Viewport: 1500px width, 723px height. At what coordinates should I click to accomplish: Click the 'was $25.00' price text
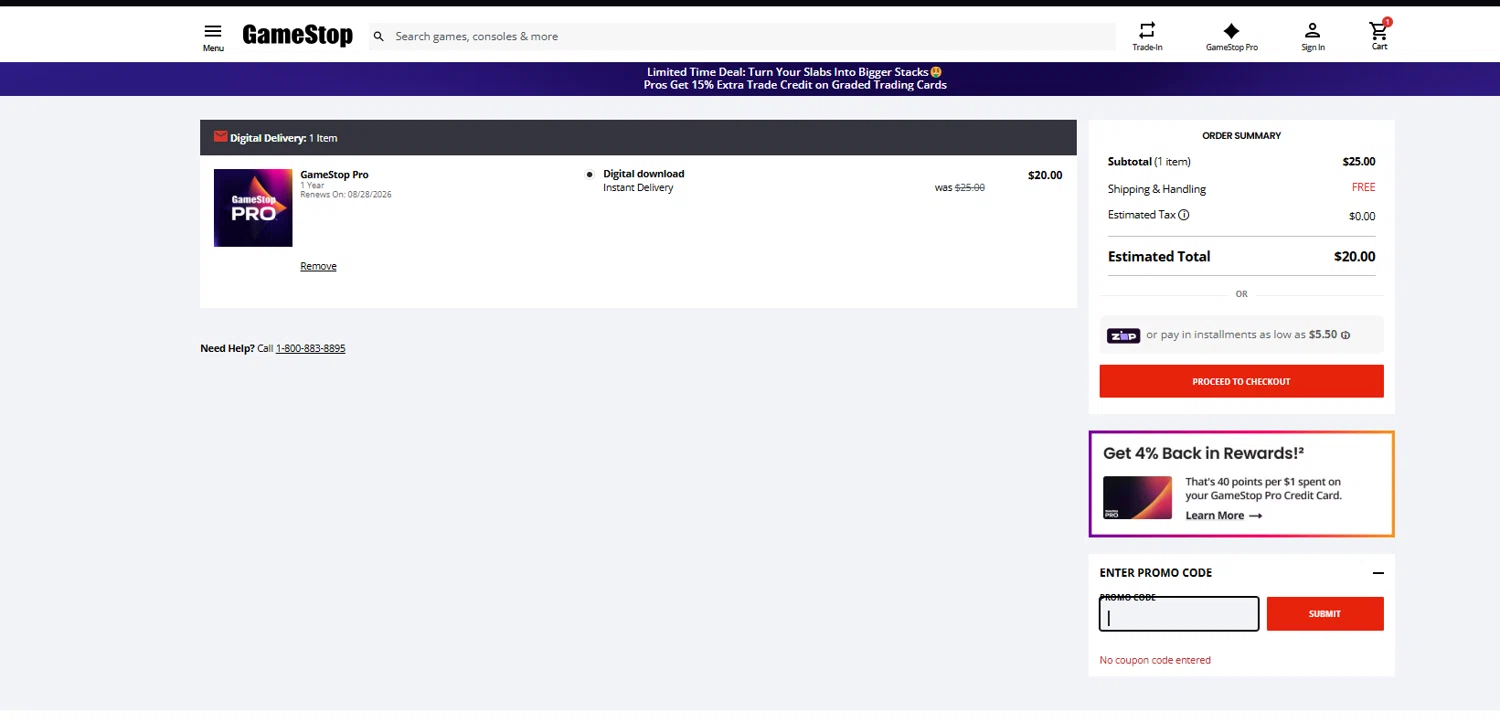coord(959,188)
